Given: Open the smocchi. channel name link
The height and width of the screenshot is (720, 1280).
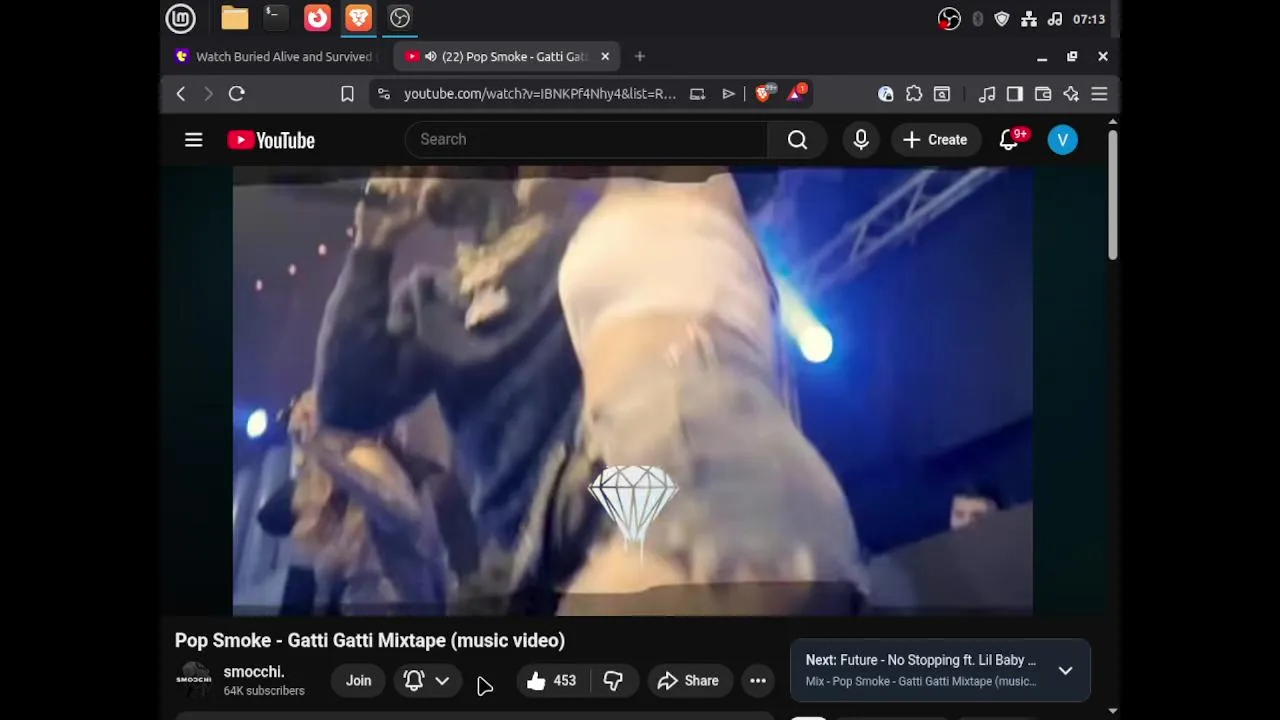Looking at the screenshot, I should (x=254, y=672).
